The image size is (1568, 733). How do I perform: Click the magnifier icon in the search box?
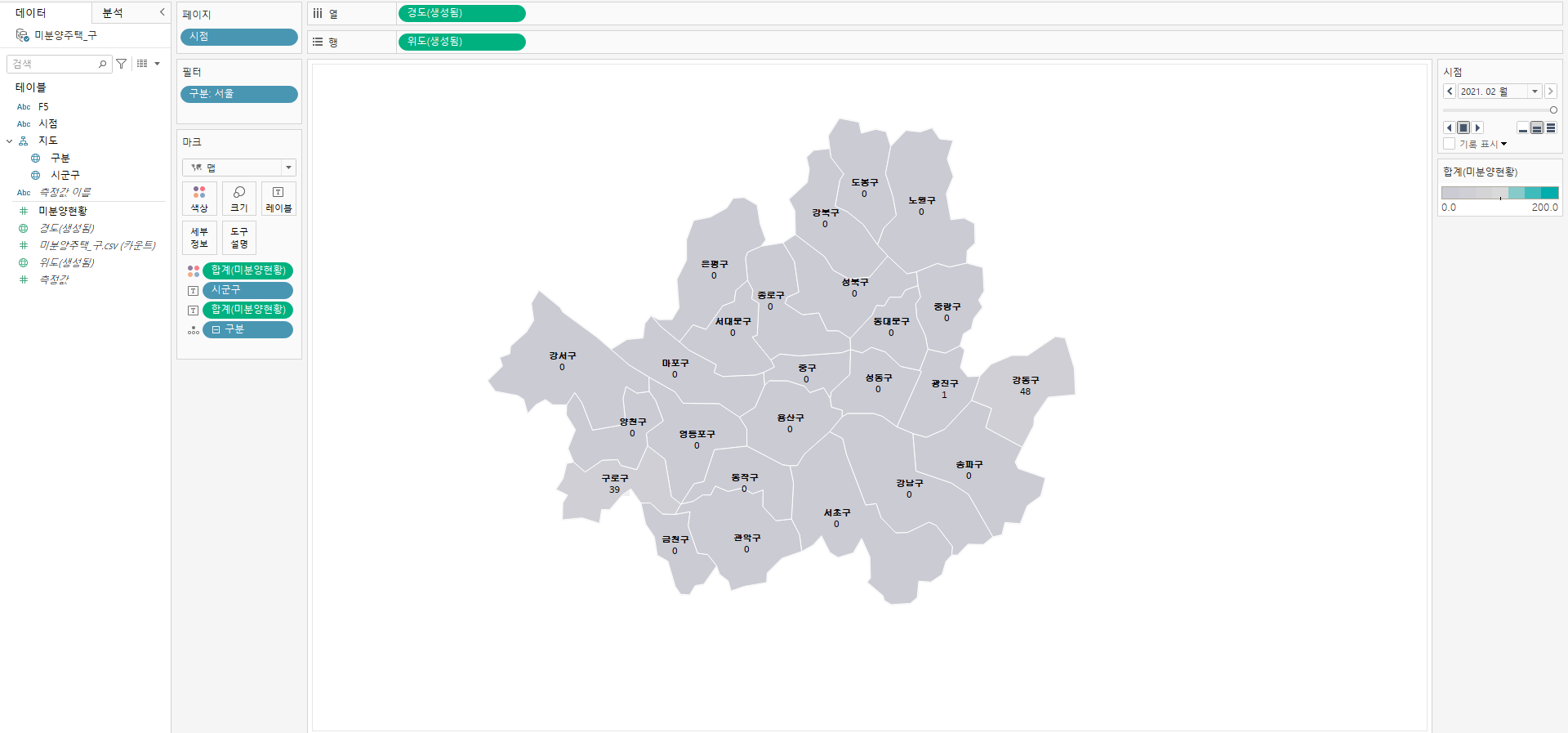click(102, 64)
